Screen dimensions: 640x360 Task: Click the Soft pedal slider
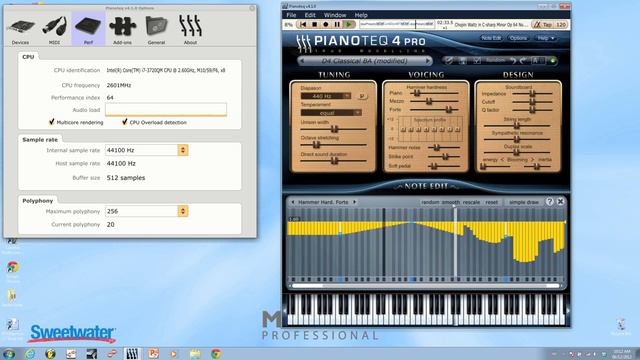(x=444, y=166)
